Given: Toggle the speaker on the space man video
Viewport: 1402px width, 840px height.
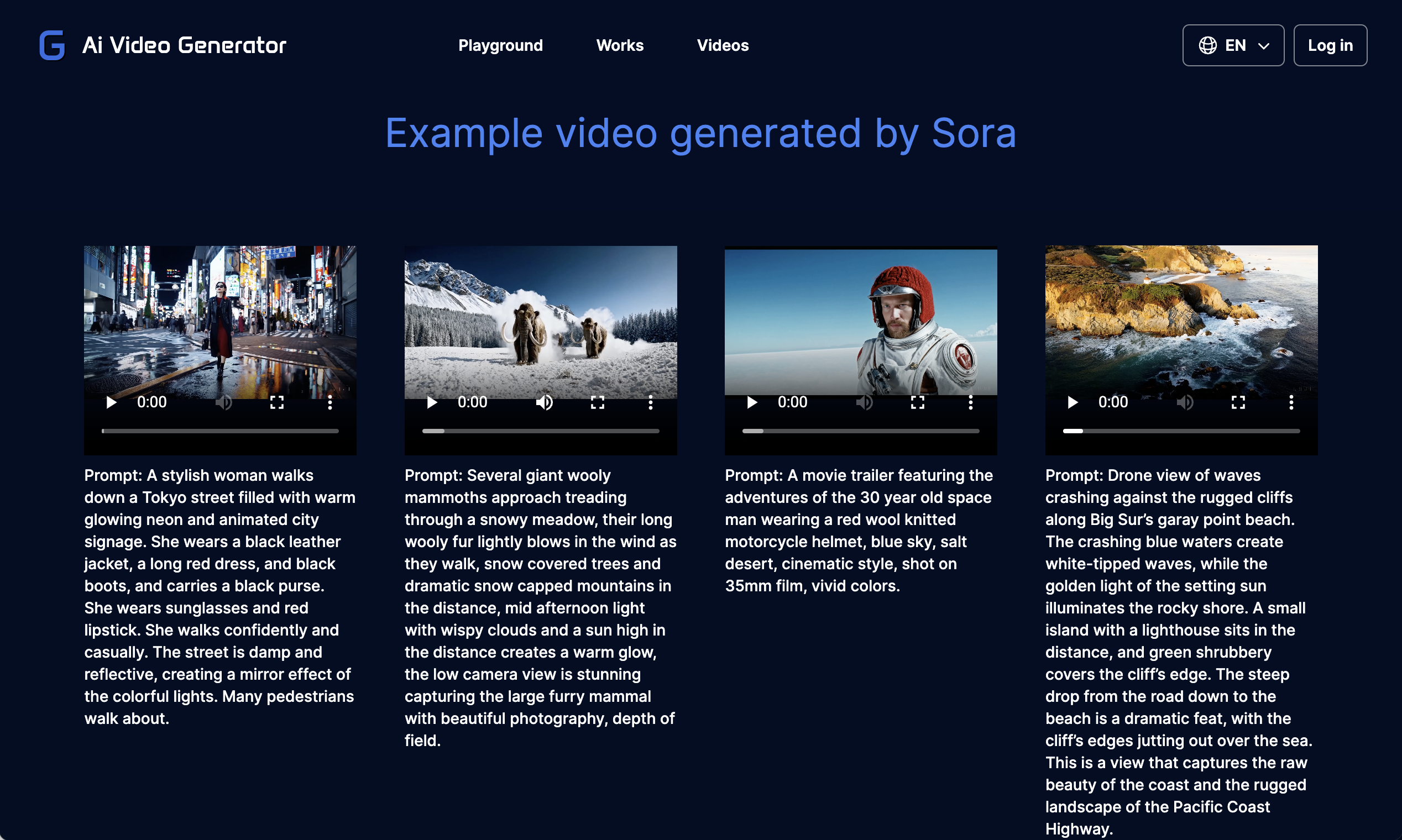Looking at the screenshot, I should point(864,402).
